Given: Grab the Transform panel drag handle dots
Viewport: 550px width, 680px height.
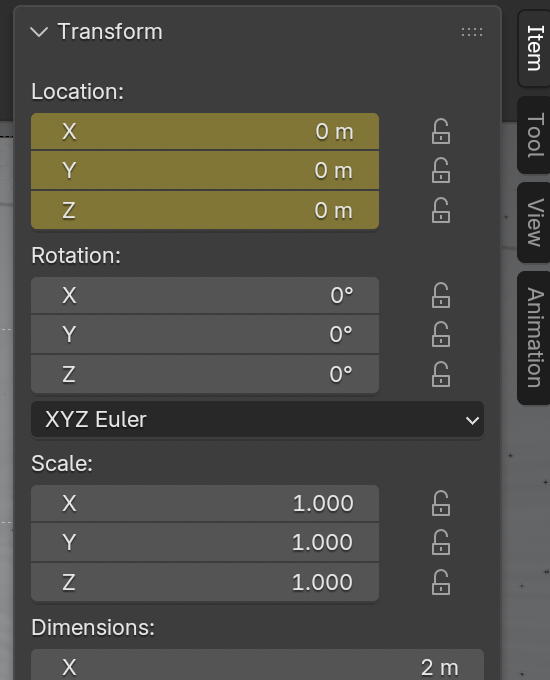Looking at the screenshot, I should [x=471, y=32].
